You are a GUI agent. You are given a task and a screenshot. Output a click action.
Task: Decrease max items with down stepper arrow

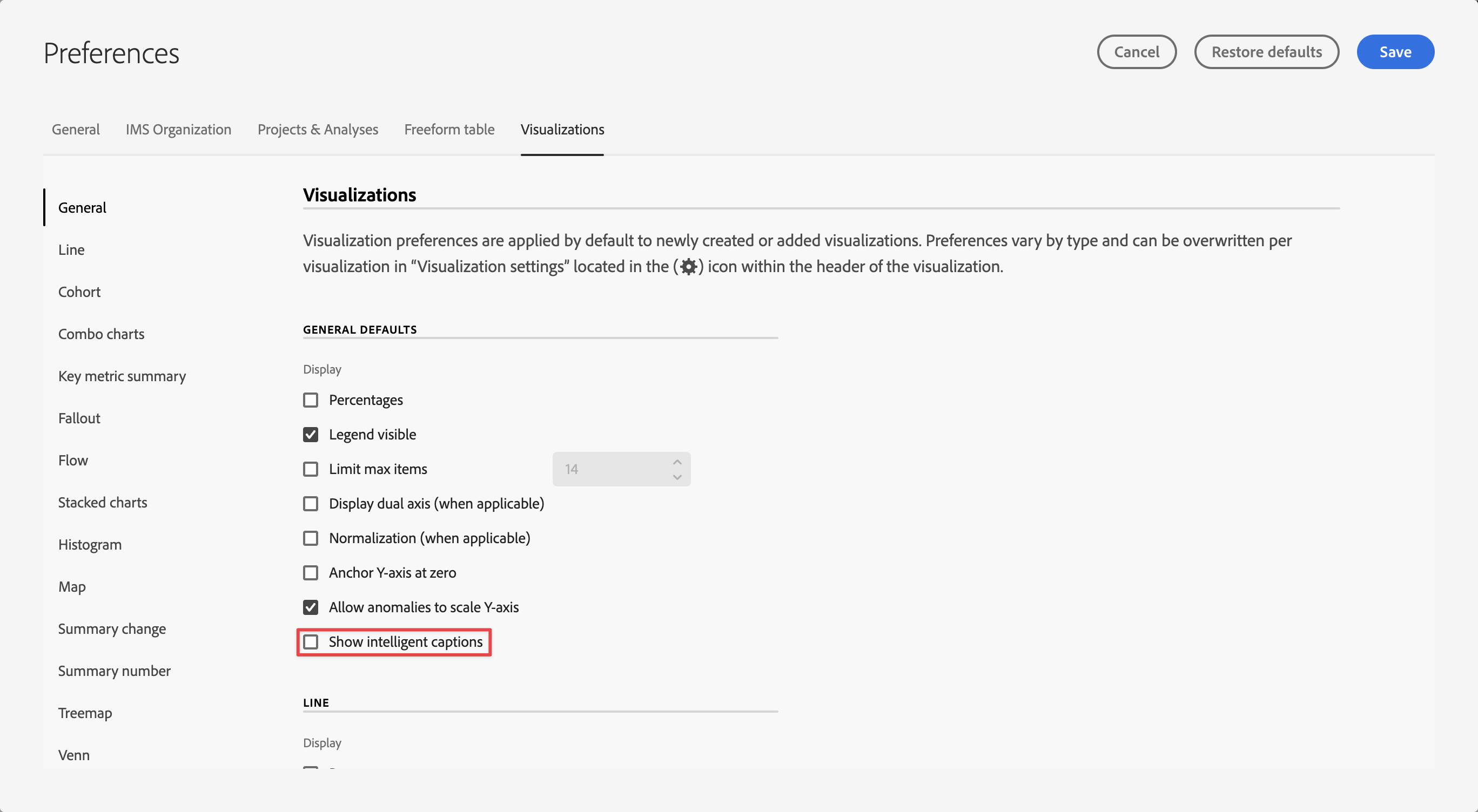(677, 477)
